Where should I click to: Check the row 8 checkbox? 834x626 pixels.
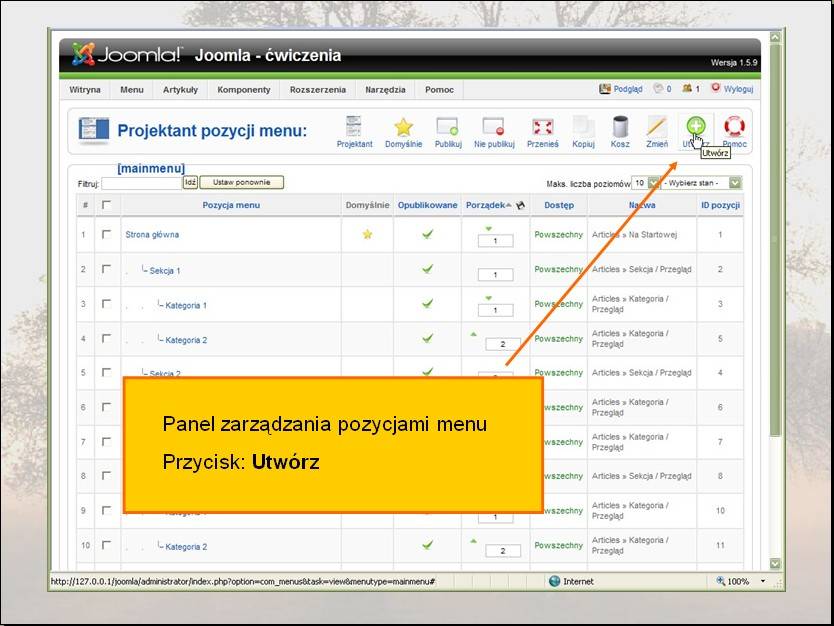[106, 475]
